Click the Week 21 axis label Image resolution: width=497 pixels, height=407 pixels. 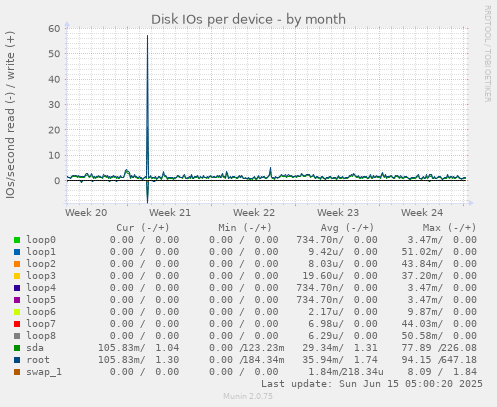pyautogui.click(x=170, y=213)
